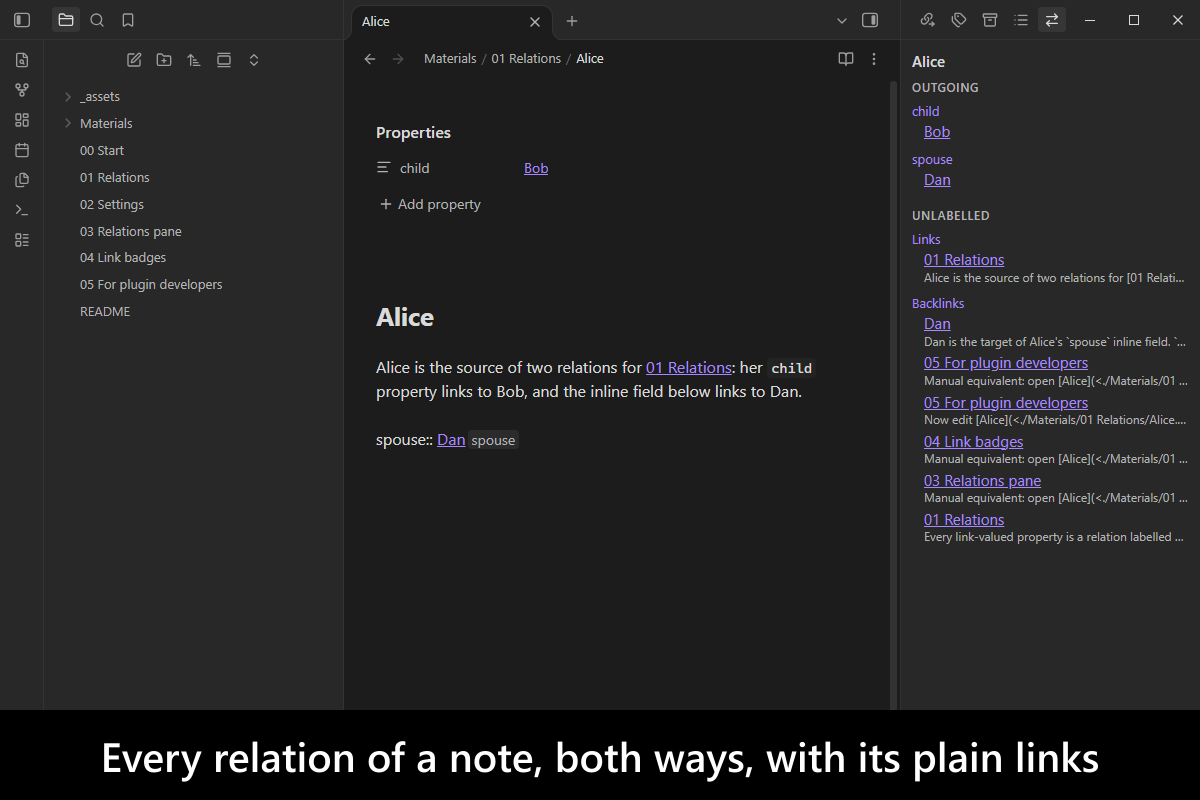
Task: Open a new tab with plus
Action: pos(572,21)
